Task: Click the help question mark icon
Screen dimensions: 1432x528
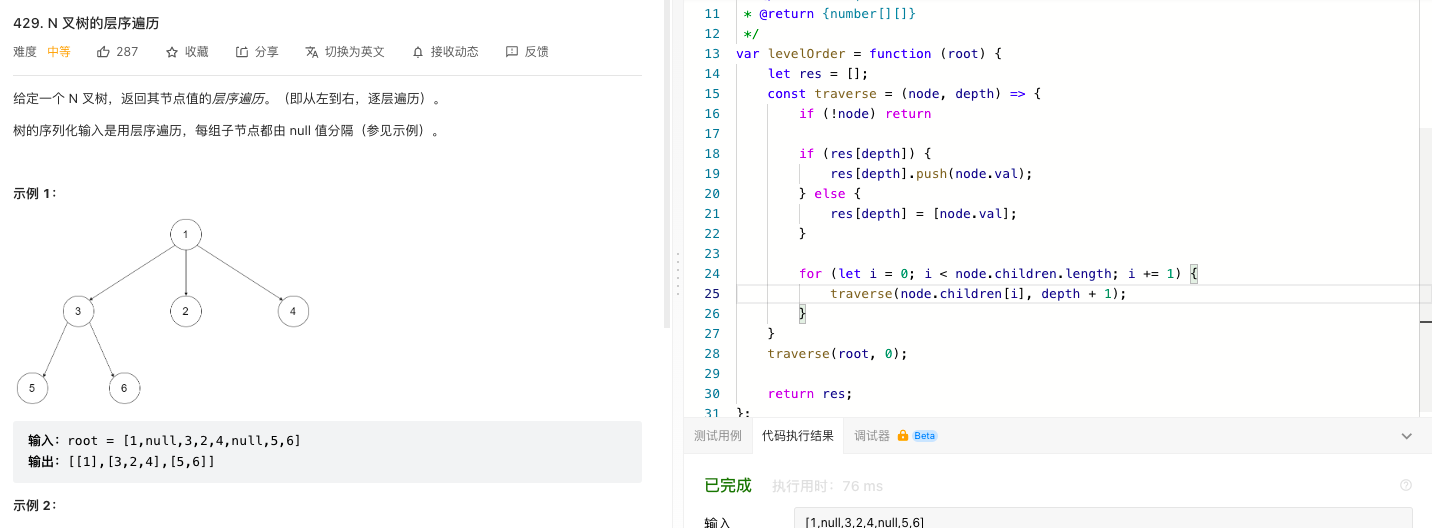Action: (1406, 485)
